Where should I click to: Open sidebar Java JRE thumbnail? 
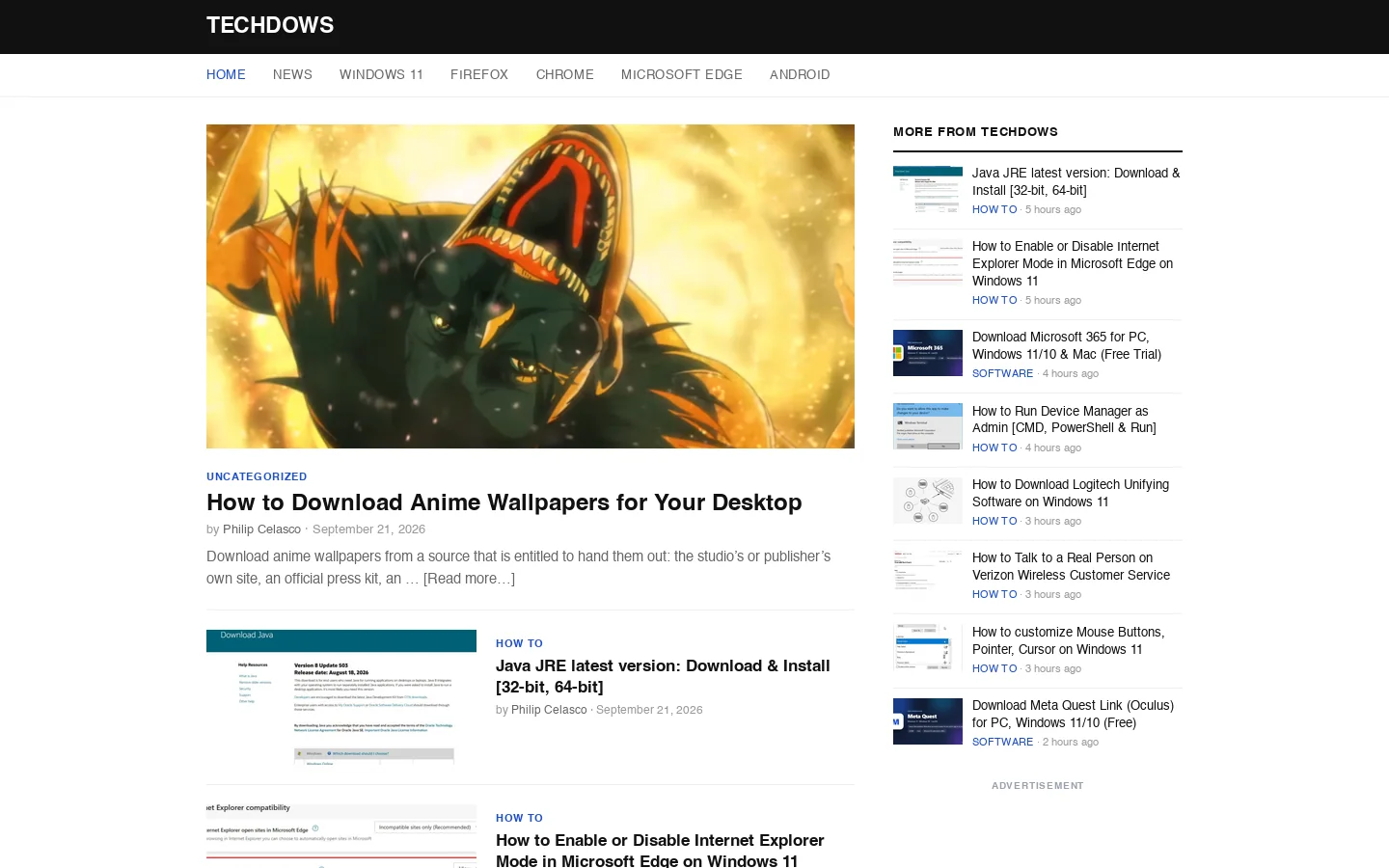click(928, 189)
